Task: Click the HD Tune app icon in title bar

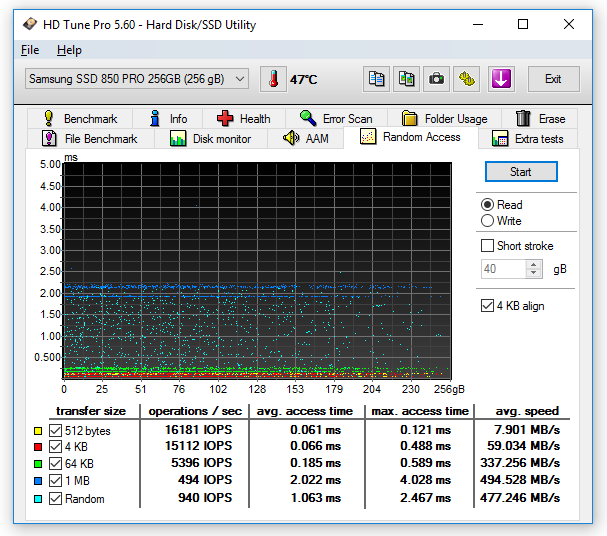Action: click(30, 24)
